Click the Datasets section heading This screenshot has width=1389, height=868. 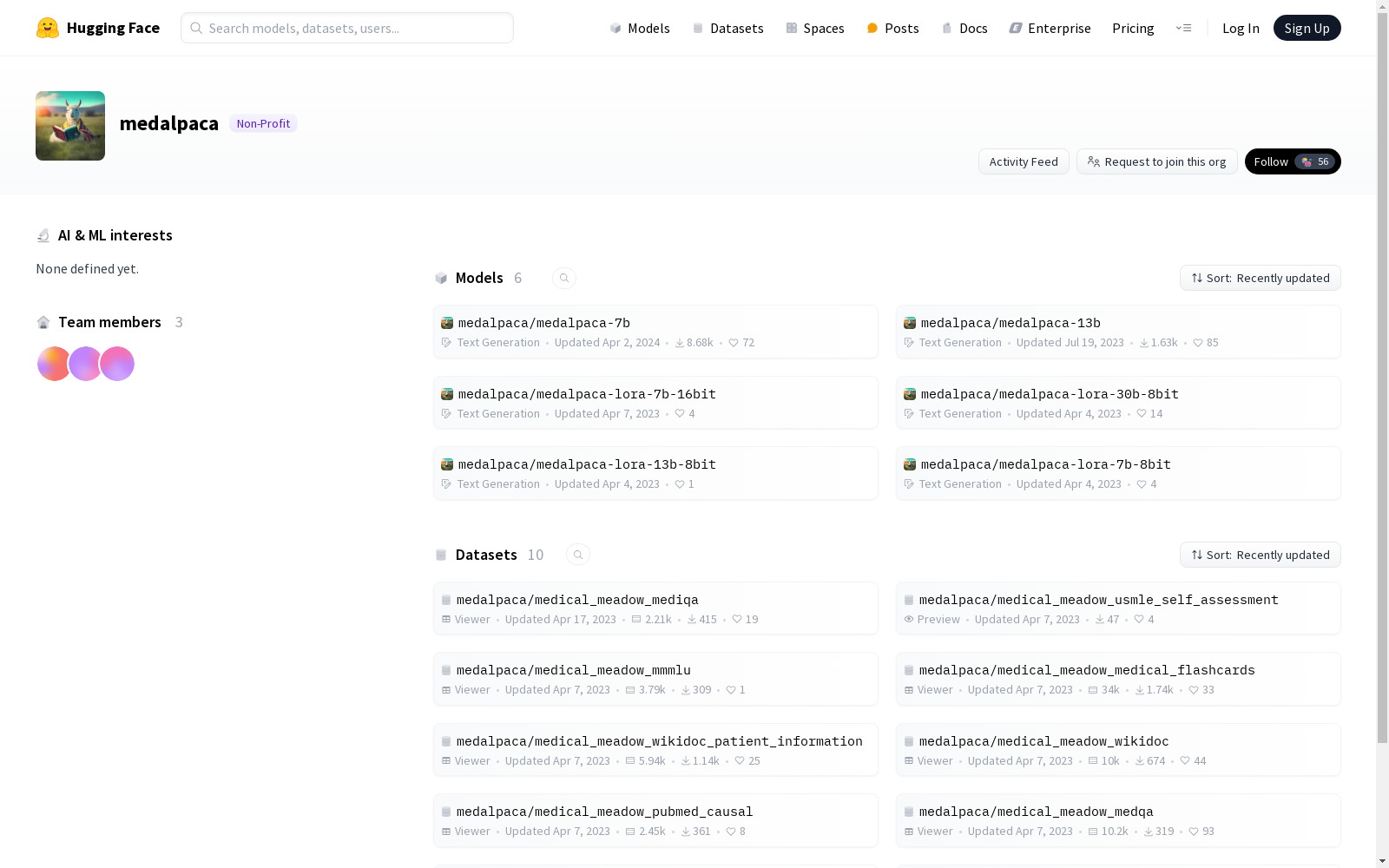(486, 555)
